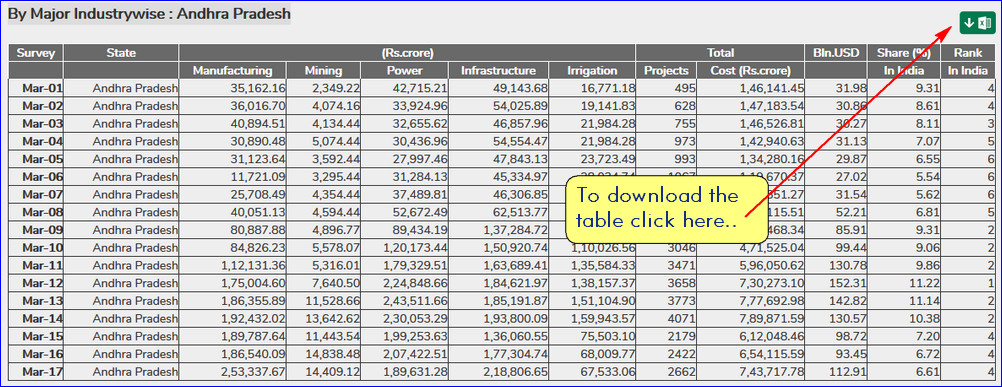
Task: Click the Survey column header
Action: 36,53
